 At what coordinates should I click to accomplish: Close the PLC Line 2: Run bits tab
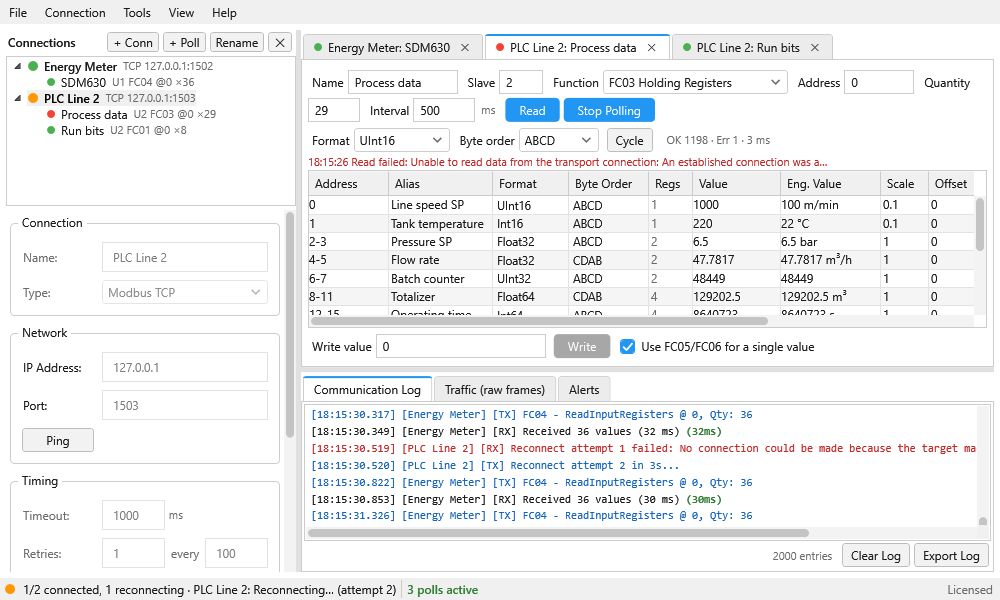pyautogui.click(x=814, y=48)
